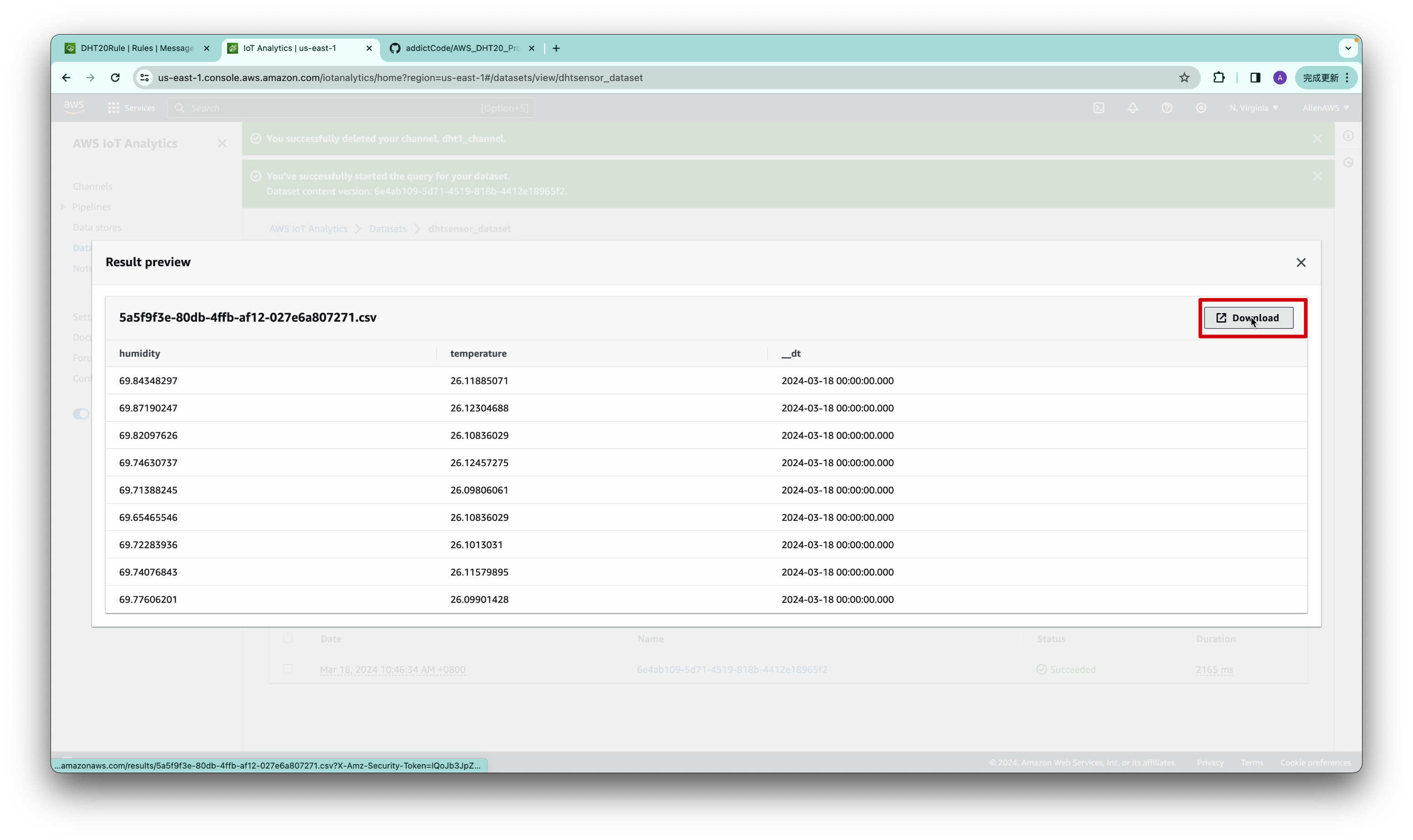1413x840 pixels.
Task: Click the AWS logo
Action: click(74, 107)
